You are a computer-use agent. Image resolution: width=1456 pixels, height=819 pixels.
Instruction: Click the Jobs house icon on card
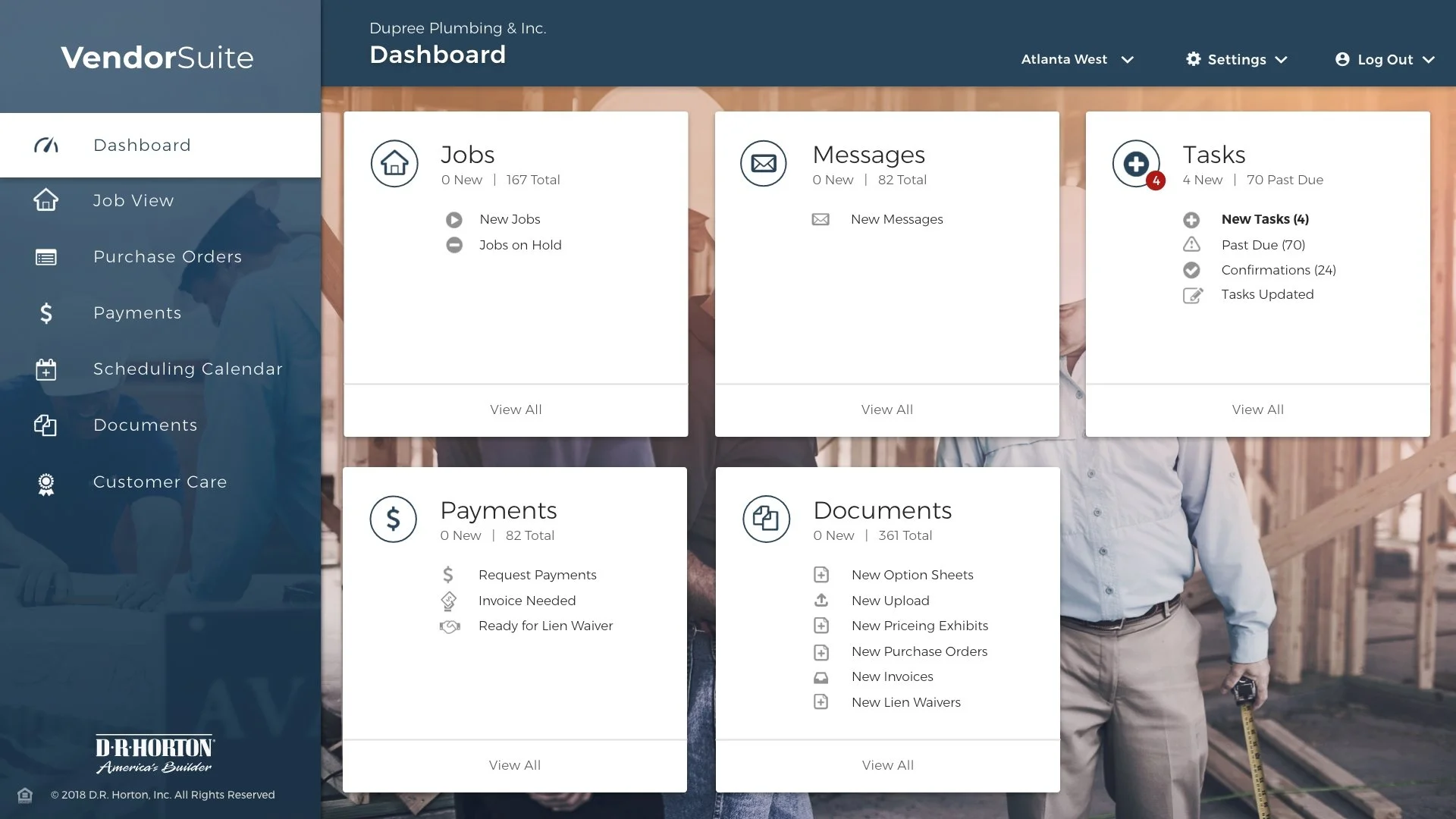394,163
